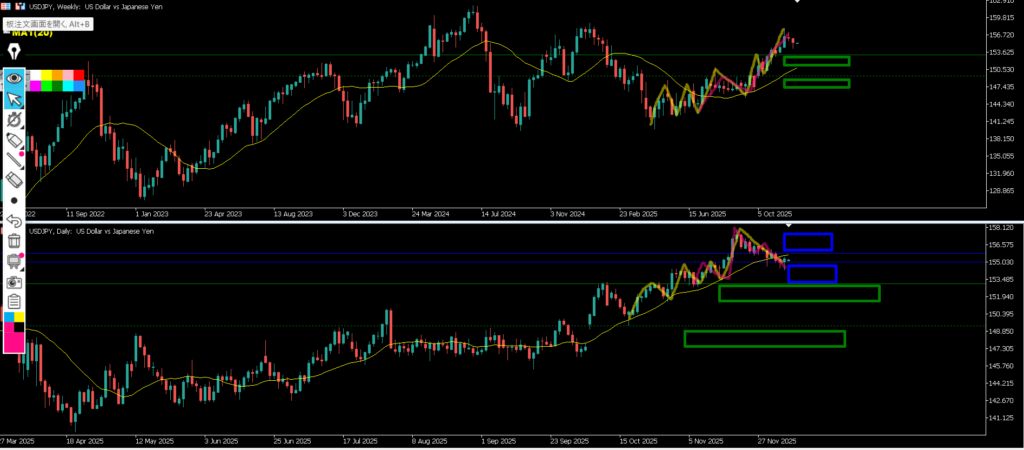This screenshot has width=1024, height=450.
Task: Click the large magenta color block in toolbar
Action: pos(14,340)
